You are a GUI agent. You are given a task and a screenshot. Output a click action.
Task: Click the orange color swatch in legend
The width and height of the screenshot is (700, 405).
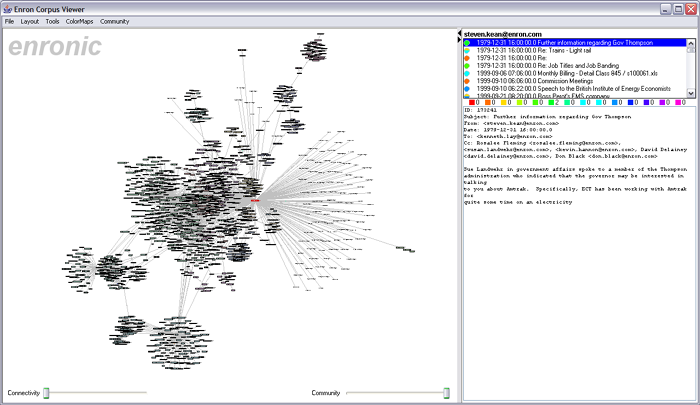[x=488, y=103]
